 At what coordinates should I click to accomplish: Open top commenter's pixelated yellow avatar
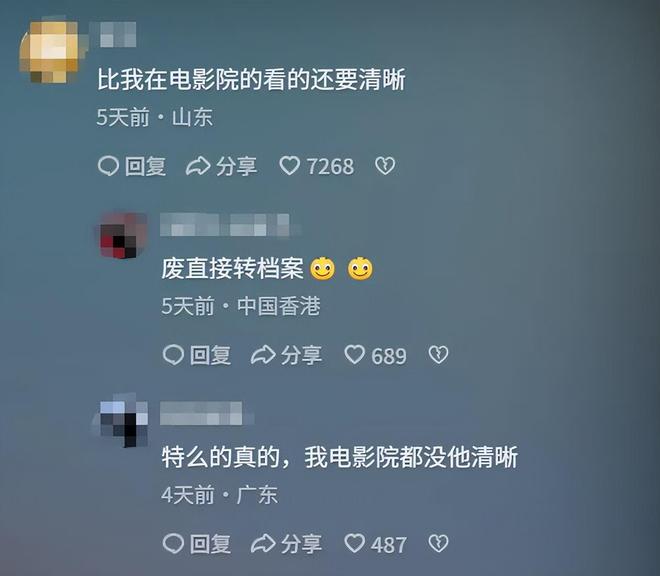[51, 51]
